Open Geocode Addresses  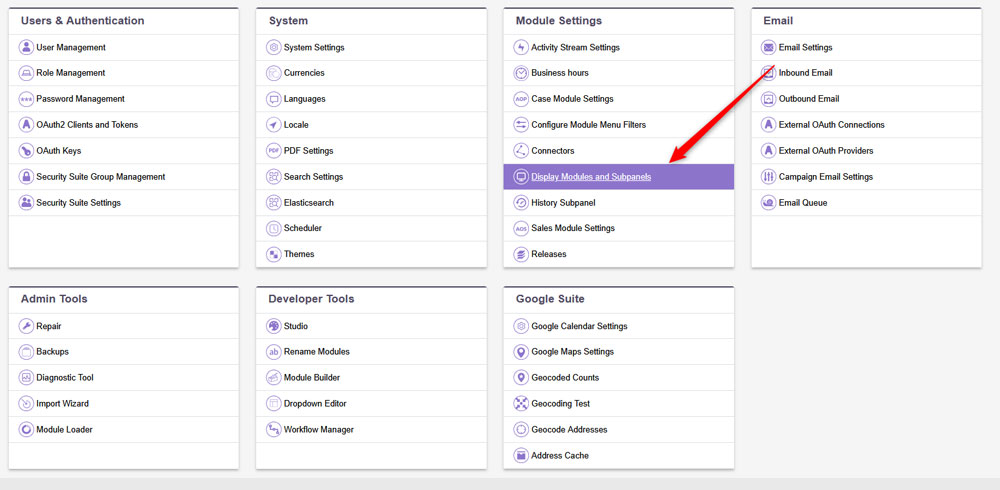pyautogui.click(x=570, y=429)
